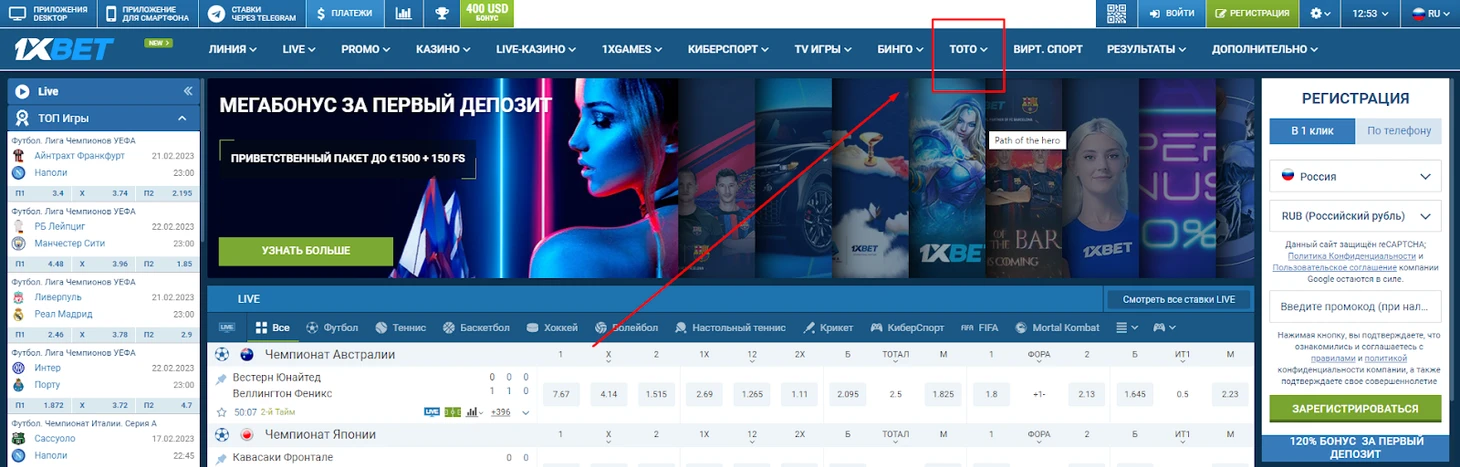Screen dimensions: 1460x467
Task: Open the trophy results icon
Action: (x=442, y=14)
